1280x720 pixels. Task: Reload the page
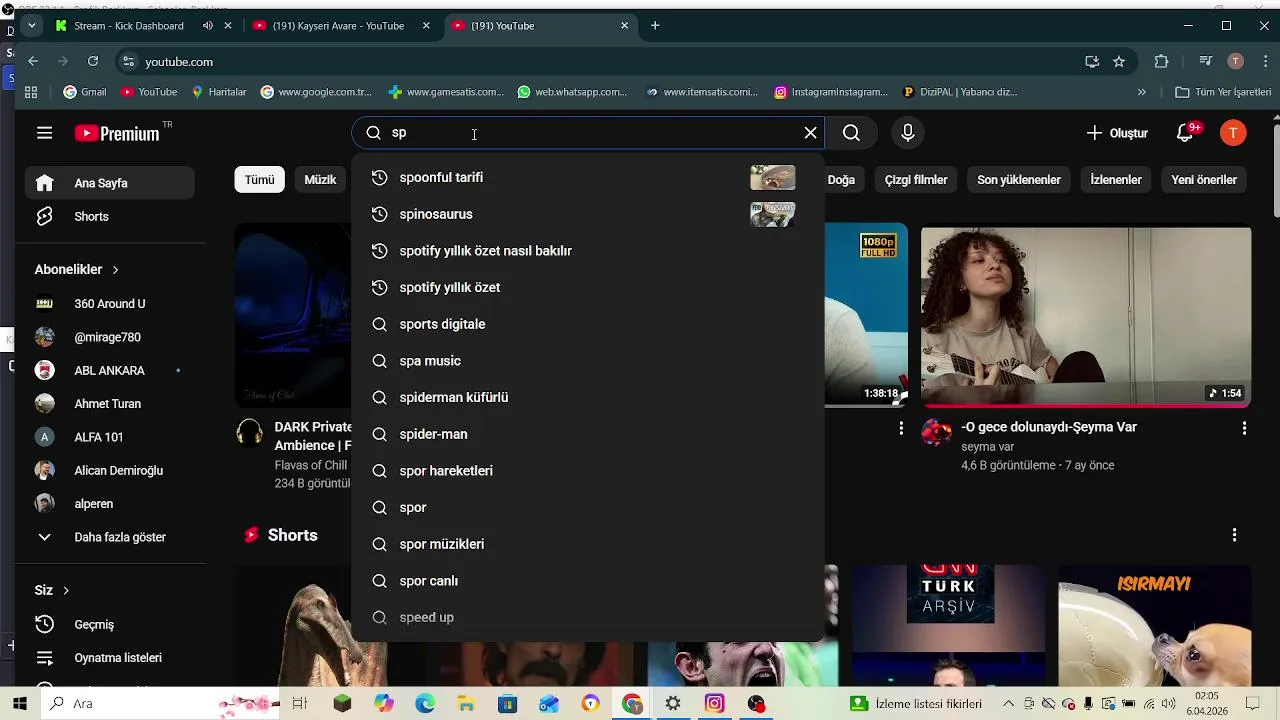pos(93,61)
